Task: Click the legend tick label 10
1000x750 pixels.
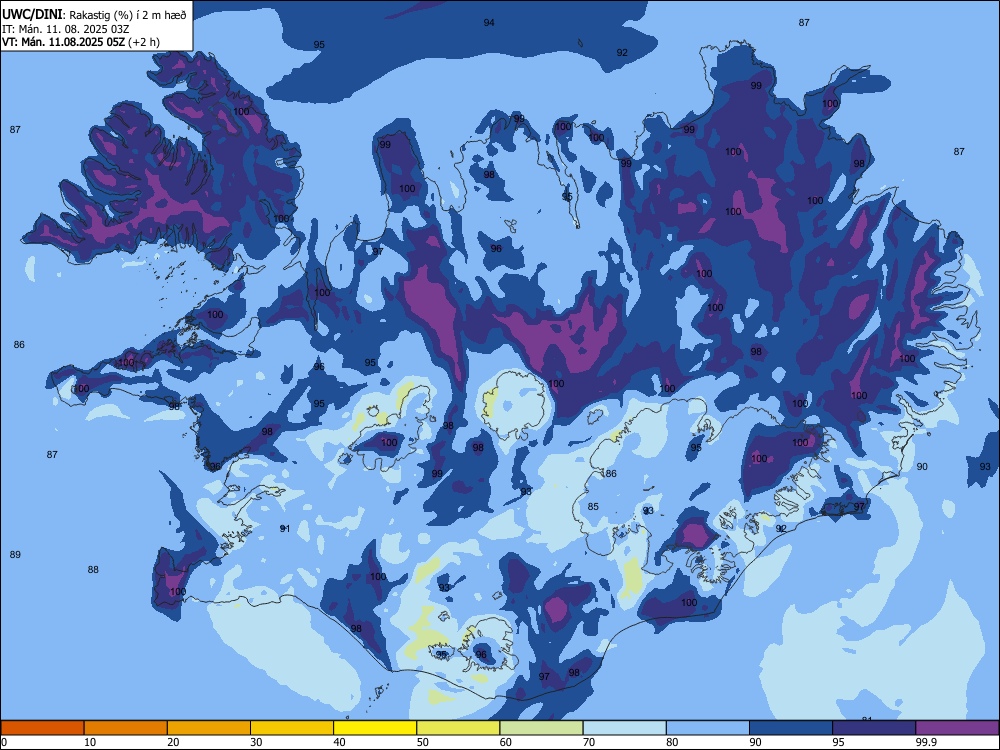Action: pos(90,742)
